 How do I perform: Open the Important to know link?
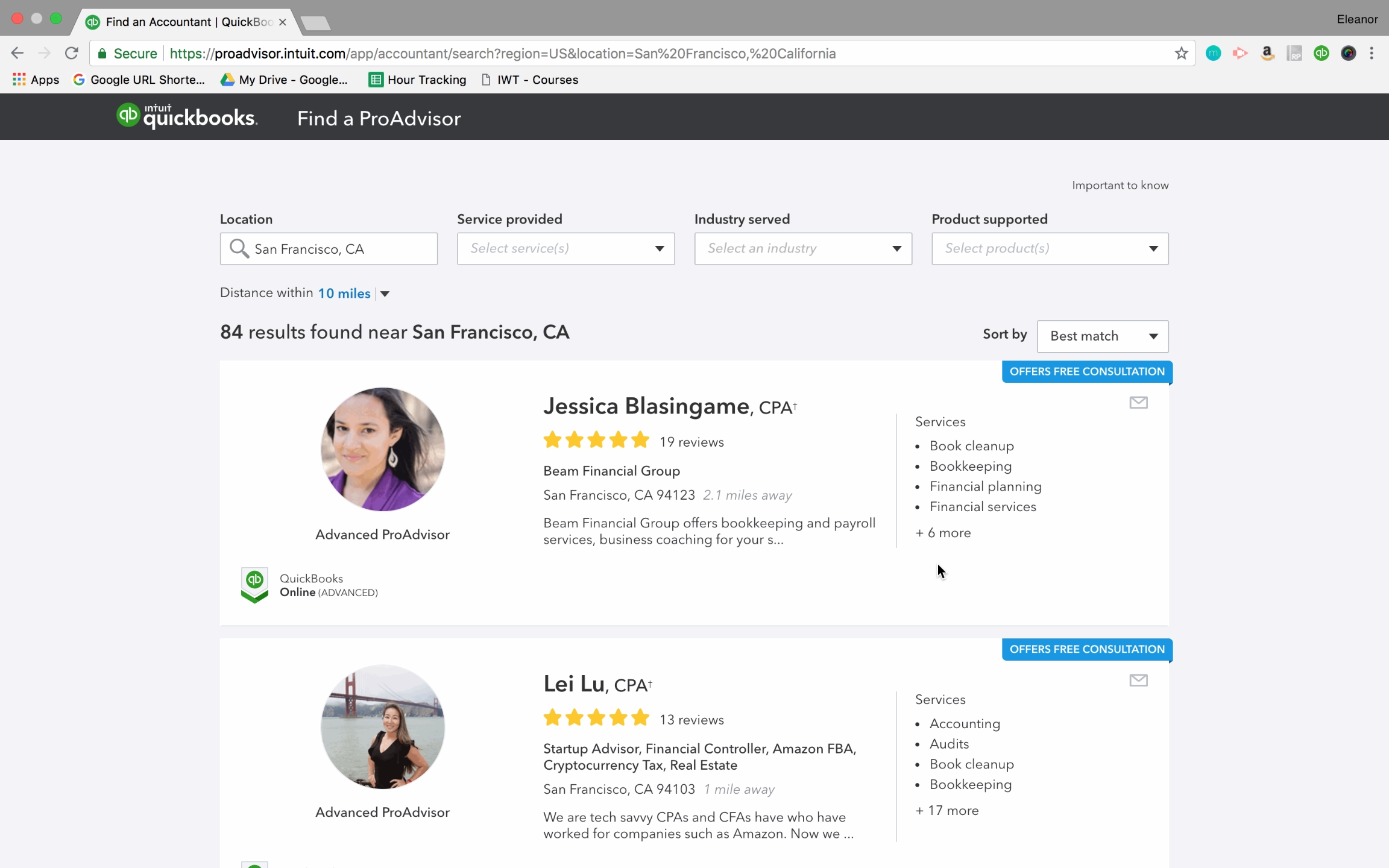click(x=1120, y=185)
